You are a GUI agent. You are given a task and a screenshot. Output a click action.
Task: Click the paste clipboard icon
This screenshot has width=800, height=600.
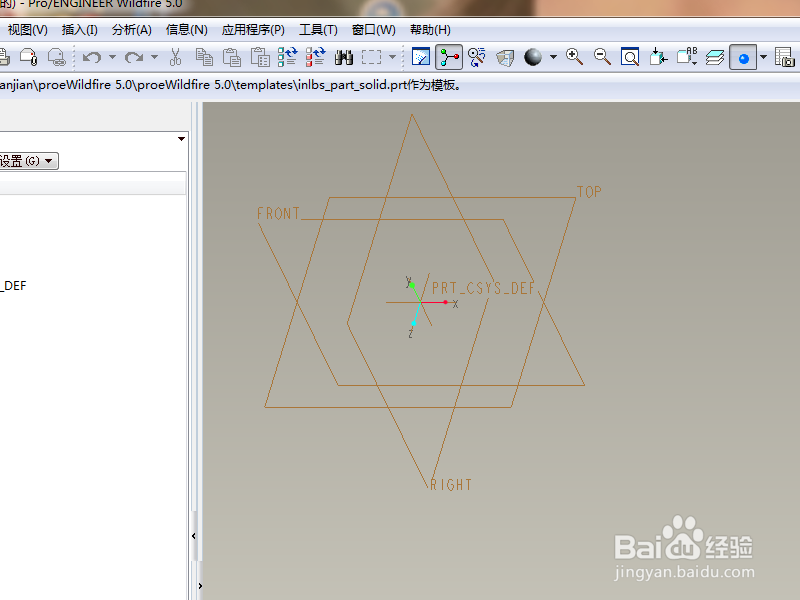click(232, 57)
